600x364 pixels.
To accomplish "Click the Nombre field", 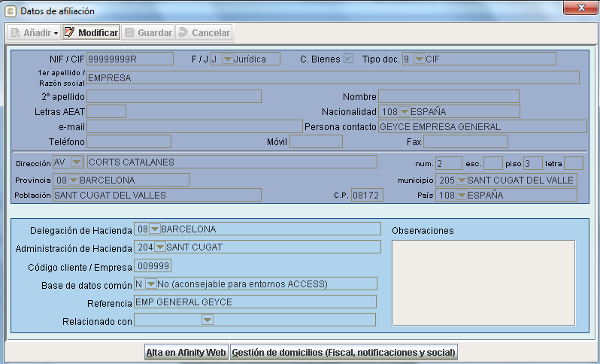I will coord(449,96).
